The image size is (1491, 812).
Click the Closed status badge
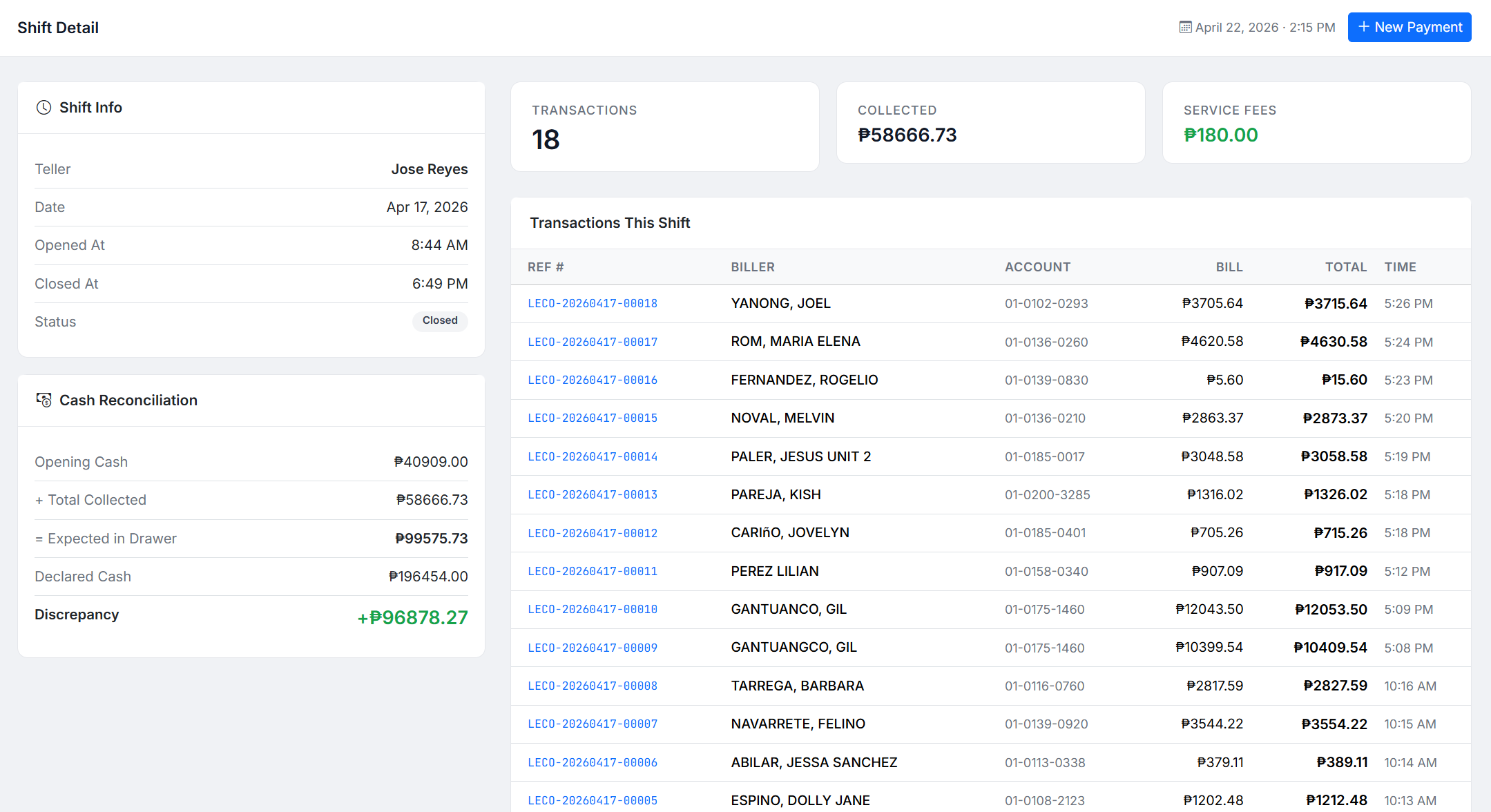coord(439,320)
